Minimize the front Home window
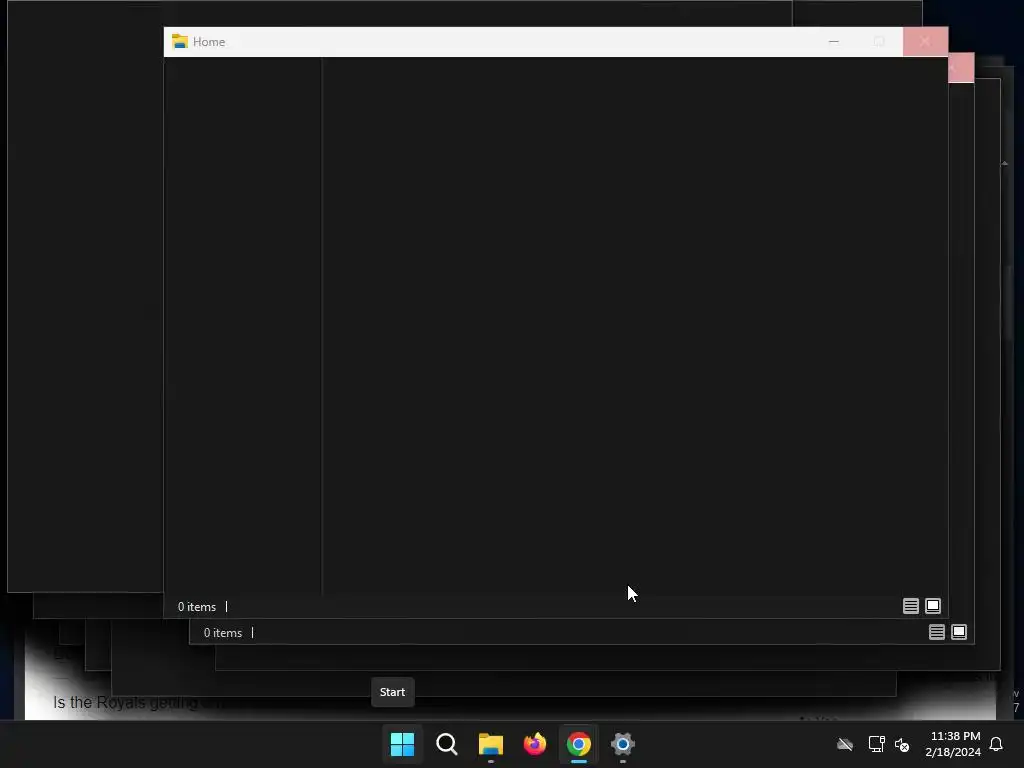Screen dimensions: 1024x768 pyautogui.click(x=834, y=41)
